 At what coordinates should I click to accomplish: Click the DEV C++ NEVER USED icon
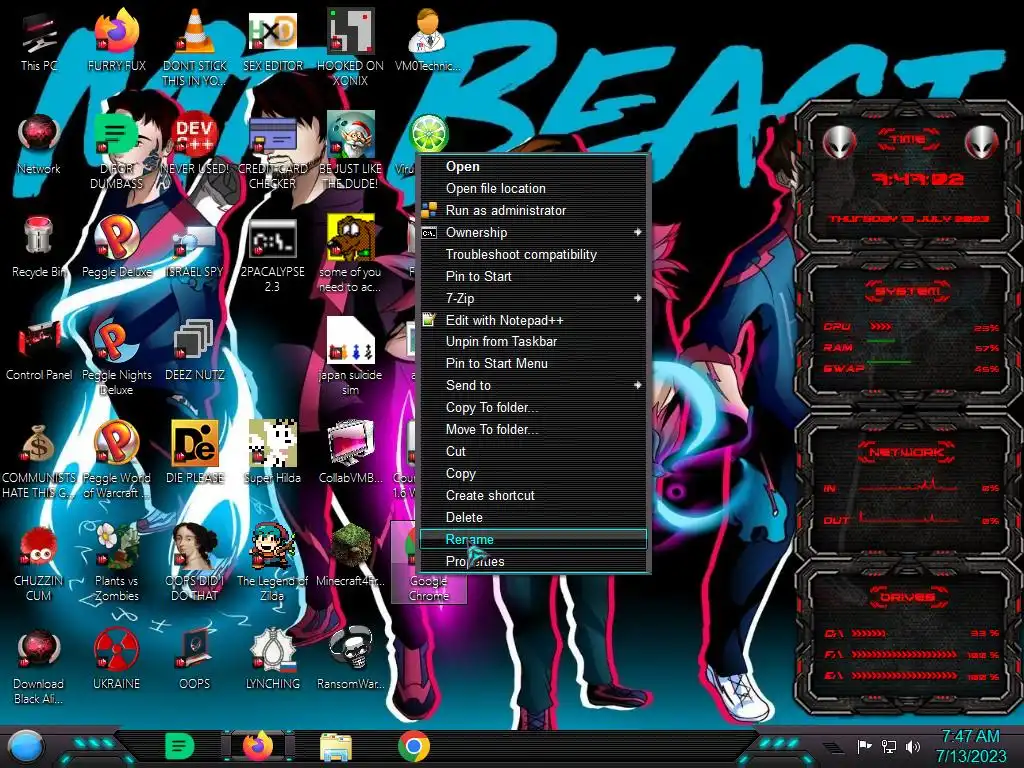[195, 144]
